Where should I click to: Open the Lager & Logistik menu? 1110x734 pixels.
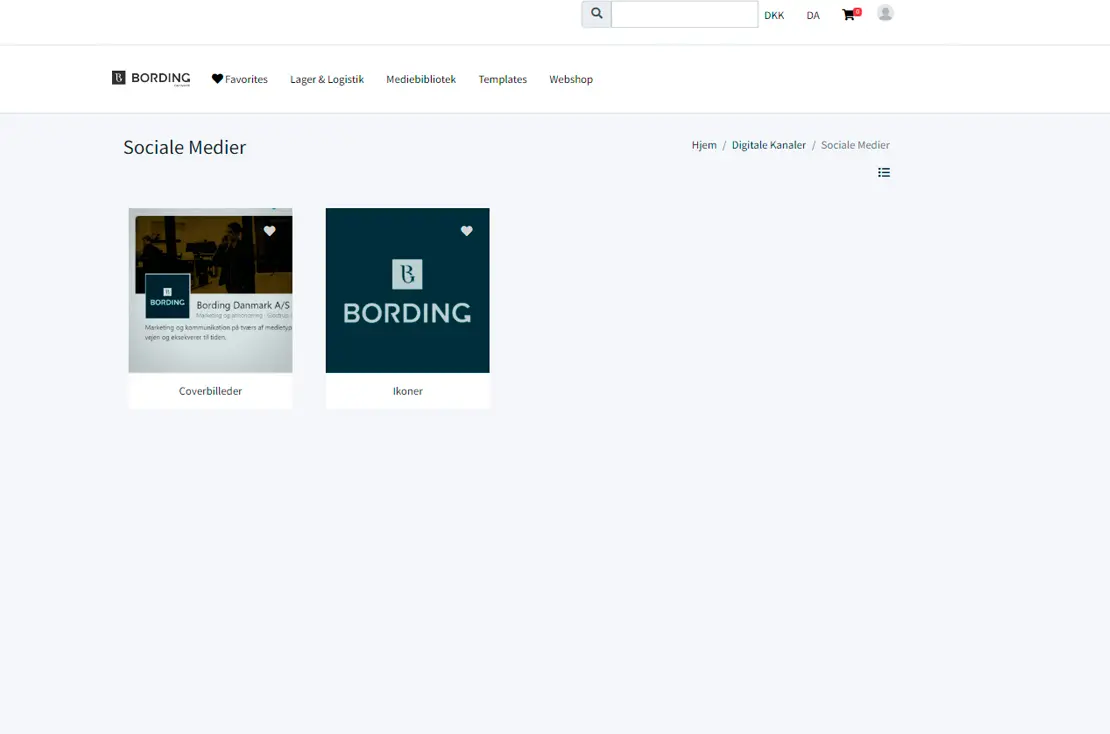[327, 78]
